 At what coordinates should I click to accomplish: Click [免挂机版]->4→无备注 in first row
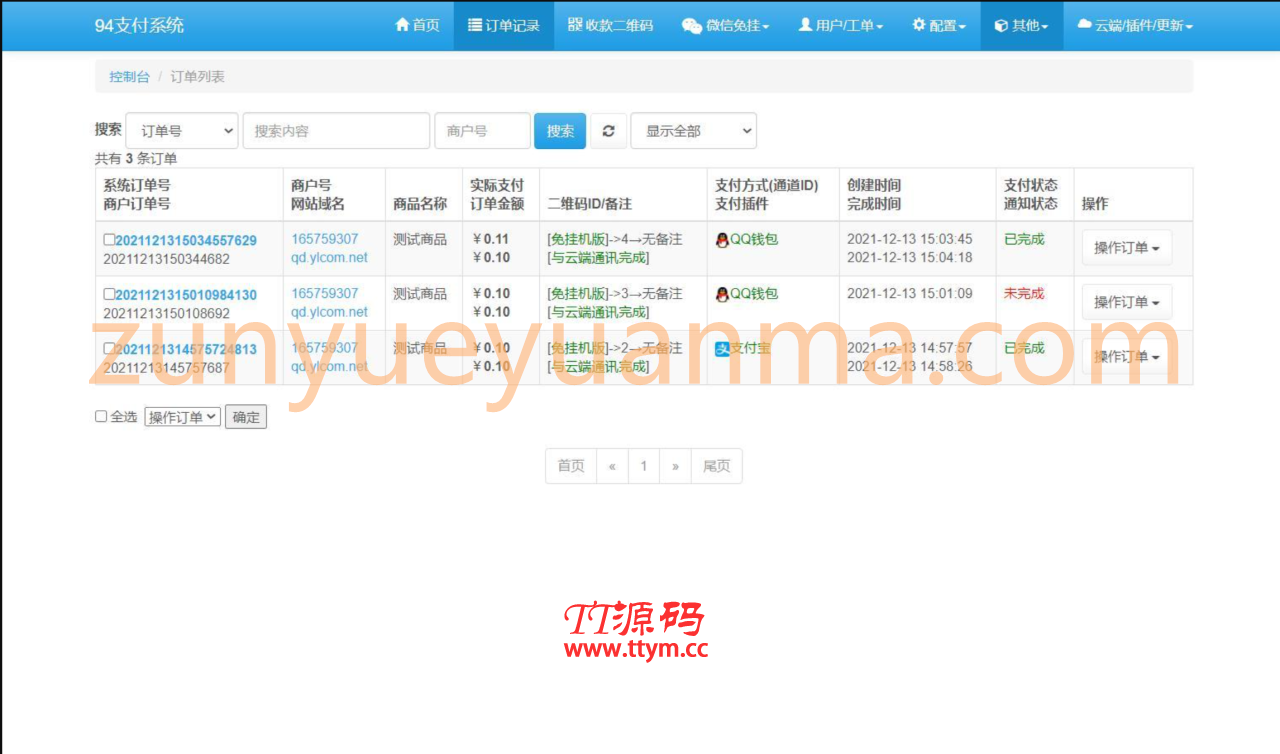click(x=615, y=239)
